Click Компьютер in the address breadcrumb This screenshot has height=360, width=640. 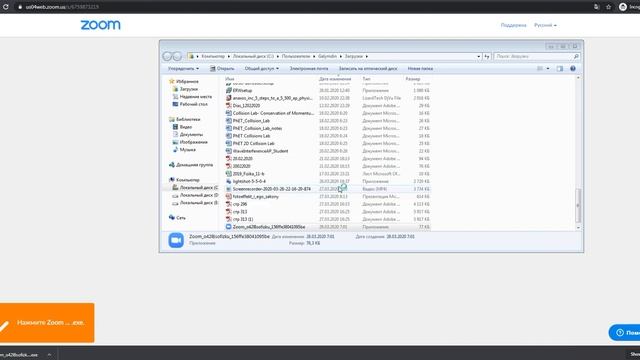click(x=213, y=56)
